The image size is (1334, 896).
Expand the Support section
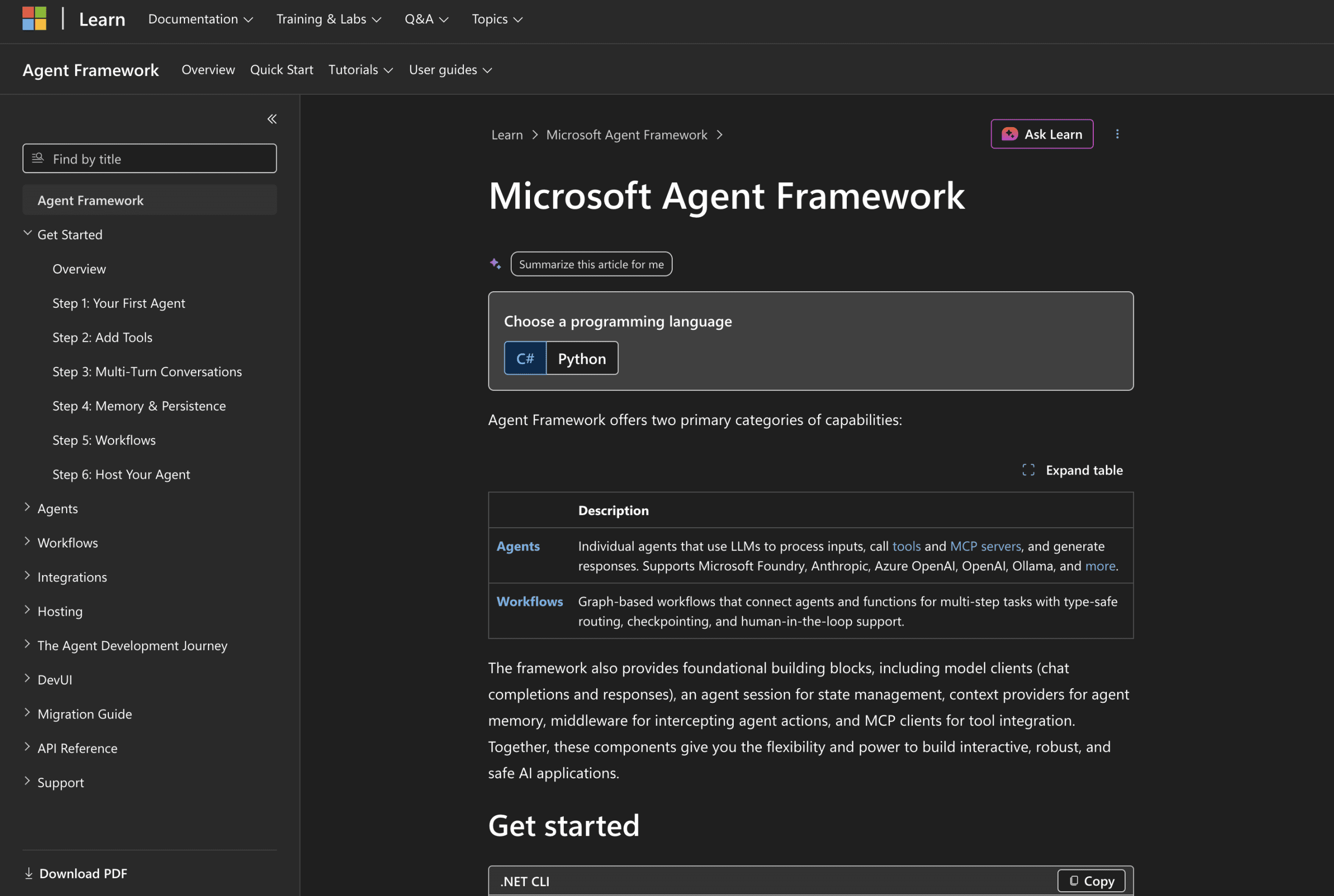[28, 782]
